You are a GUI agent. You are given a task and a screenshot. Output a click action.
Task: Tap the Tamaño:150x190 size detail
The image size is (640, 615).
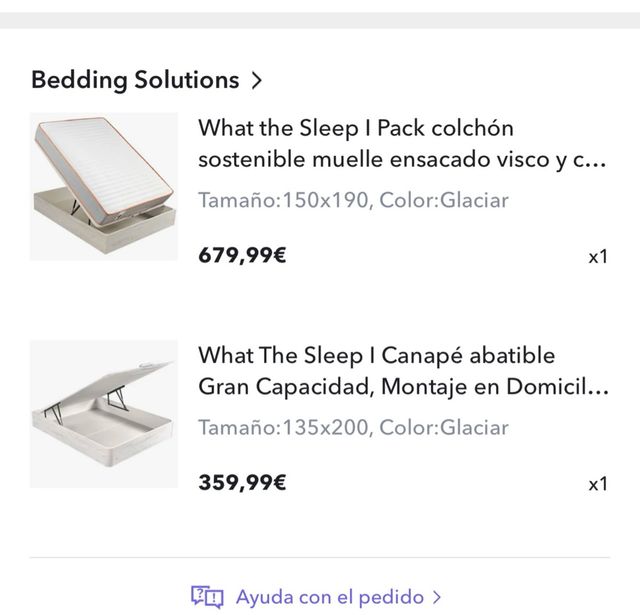tap(284, 200)
